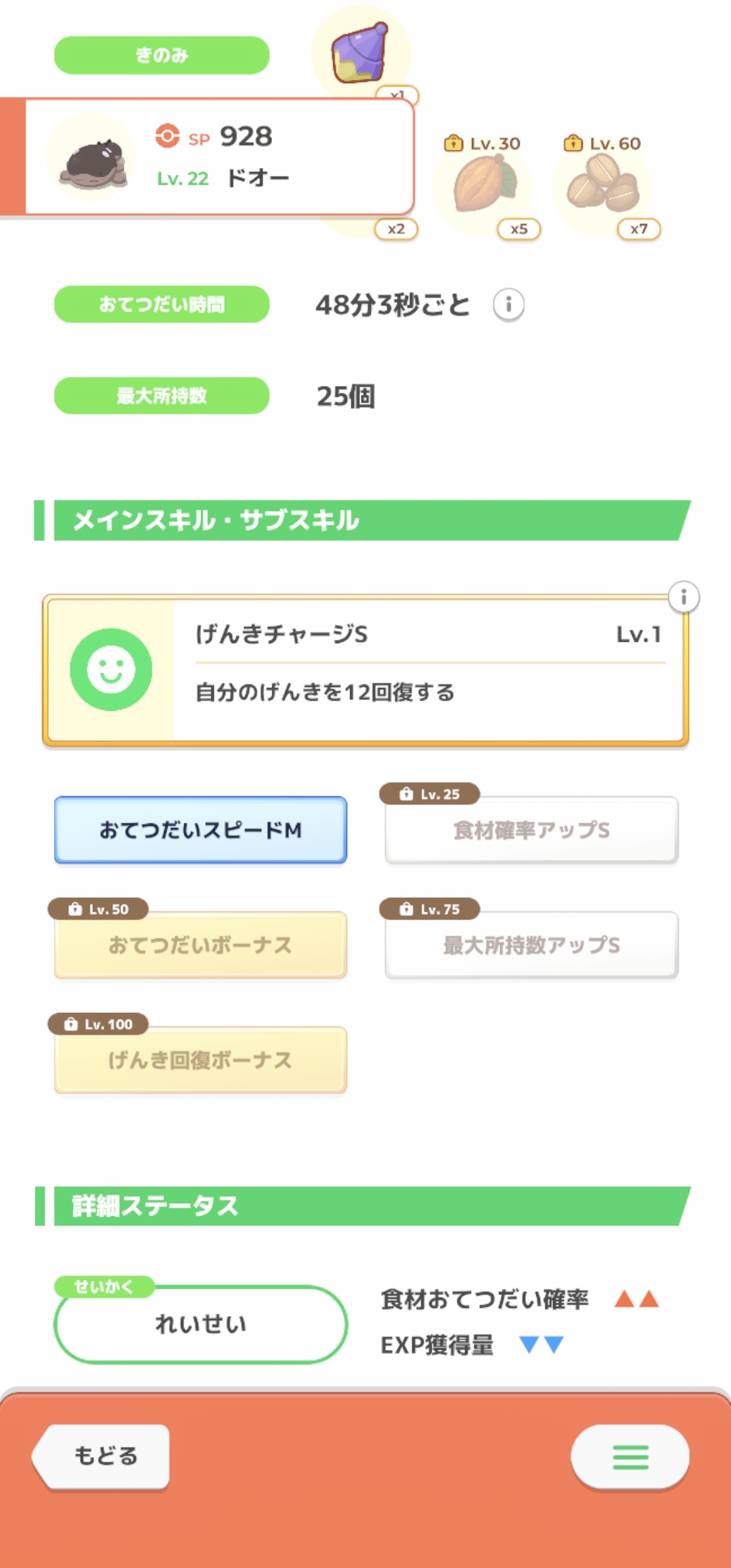Select locked 最大所持数アップS sub skill
Screen dimensions: 731x1568
(531, 945)
